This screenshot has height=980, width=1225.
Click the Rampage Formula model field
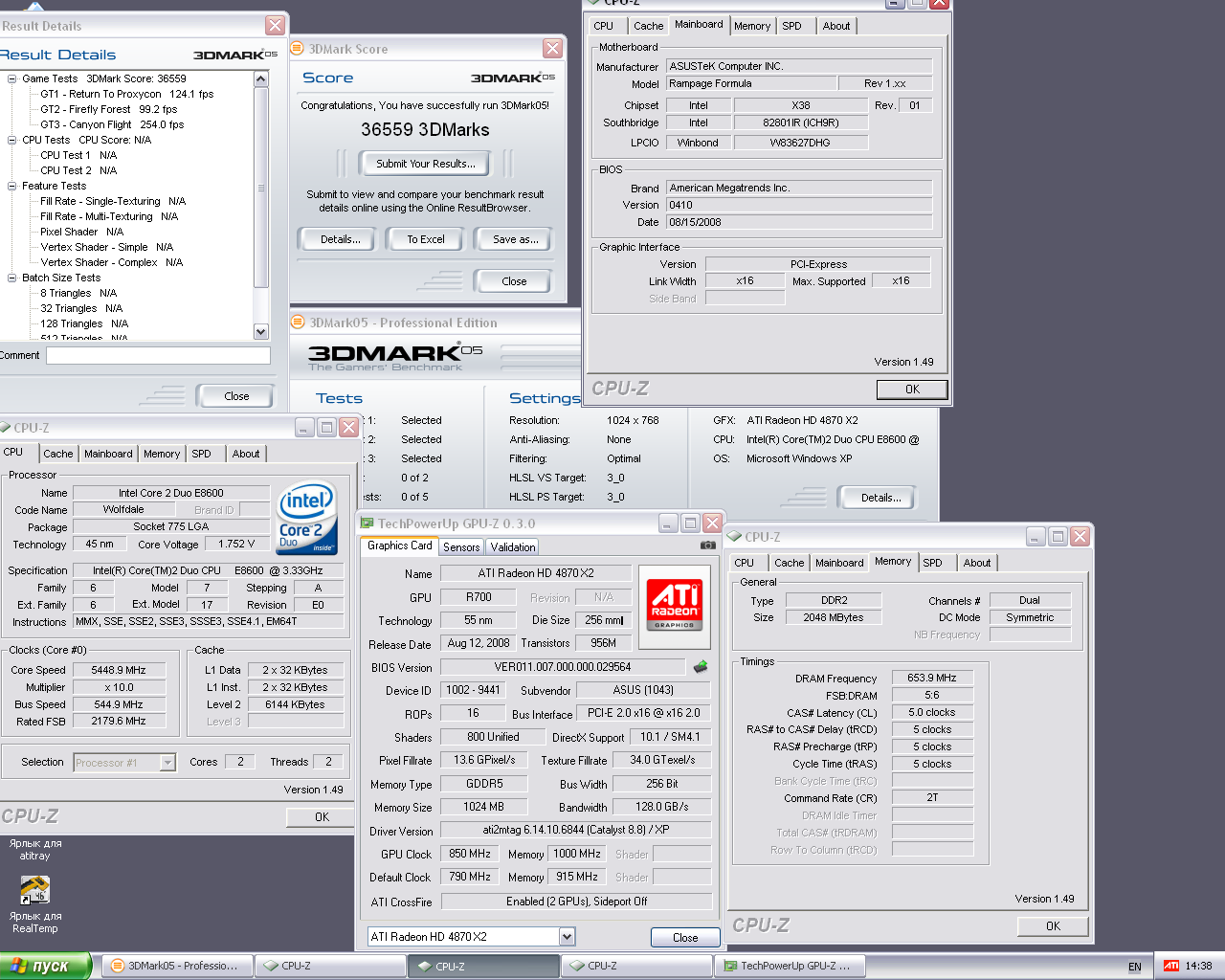(x=751, y=83)
